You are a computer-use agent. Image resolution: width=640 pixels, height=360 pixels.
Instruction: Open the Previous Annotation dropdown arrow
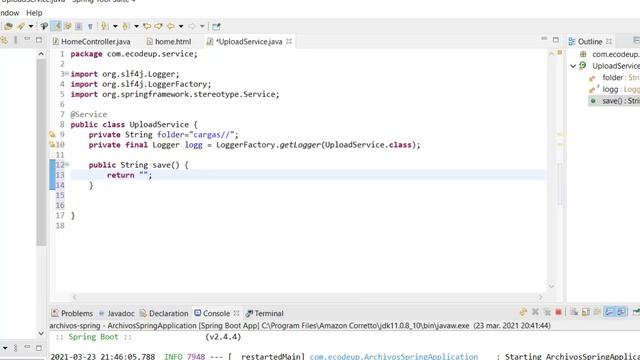tap(136, 27)
